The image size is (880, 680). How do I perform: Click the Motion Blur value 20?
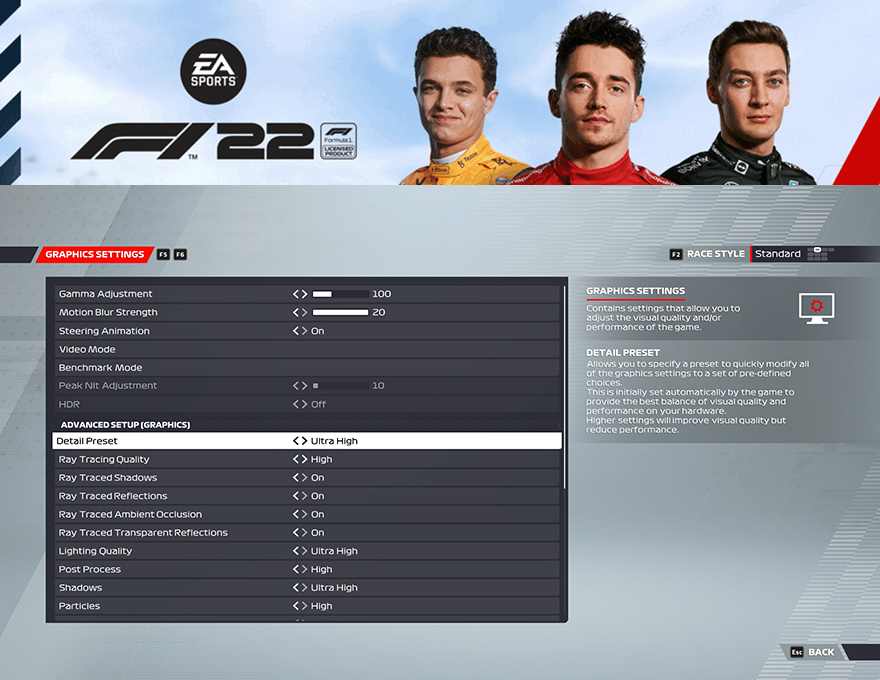379,313
